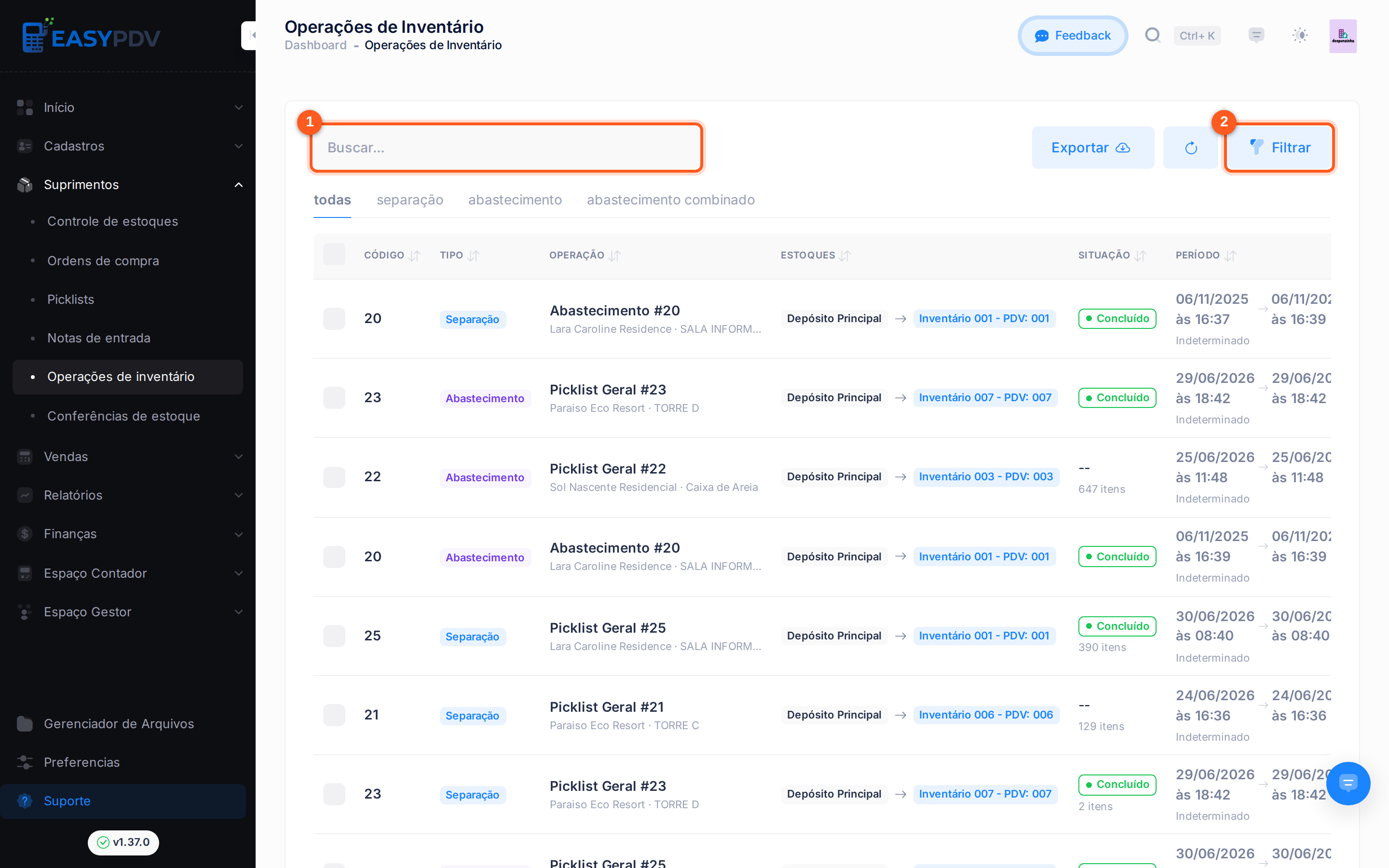Expand the Vendas menu chevron
1389x868 pixels.
pos(239,457)
